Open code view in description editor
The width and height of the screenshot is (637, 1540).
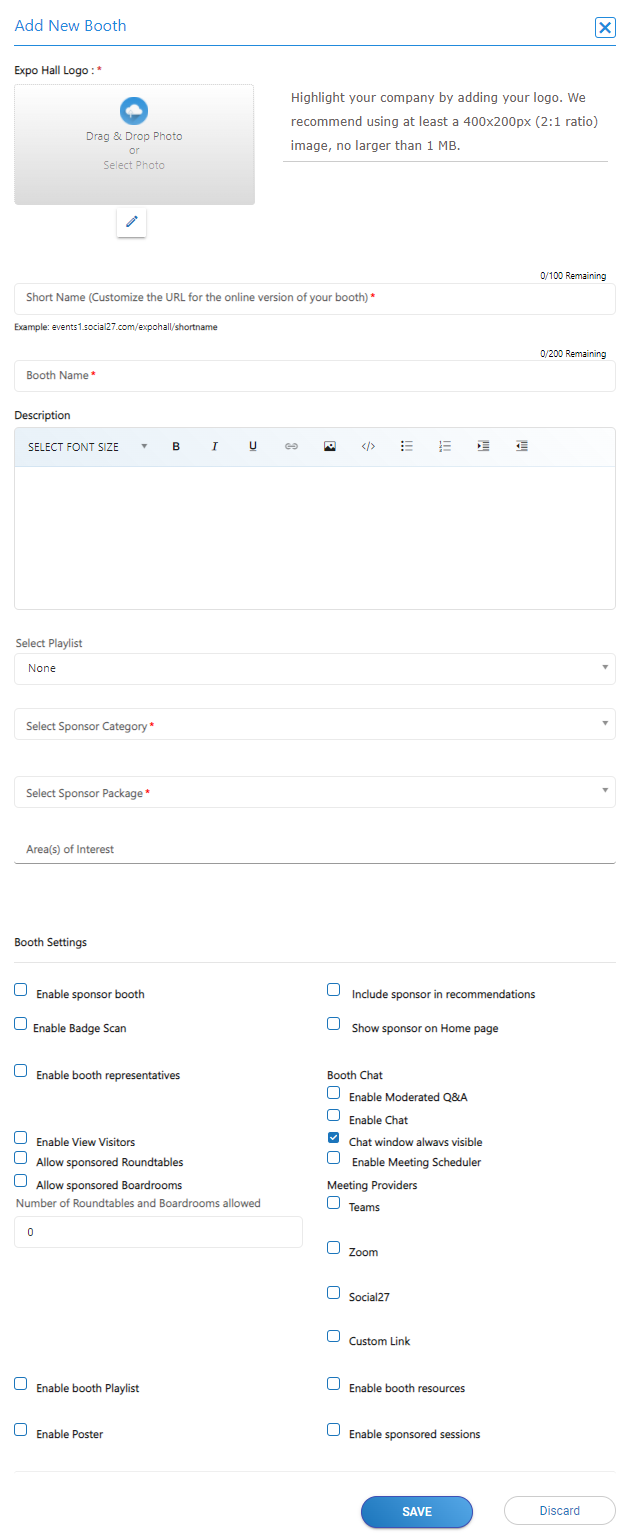[x=368, y=447]
